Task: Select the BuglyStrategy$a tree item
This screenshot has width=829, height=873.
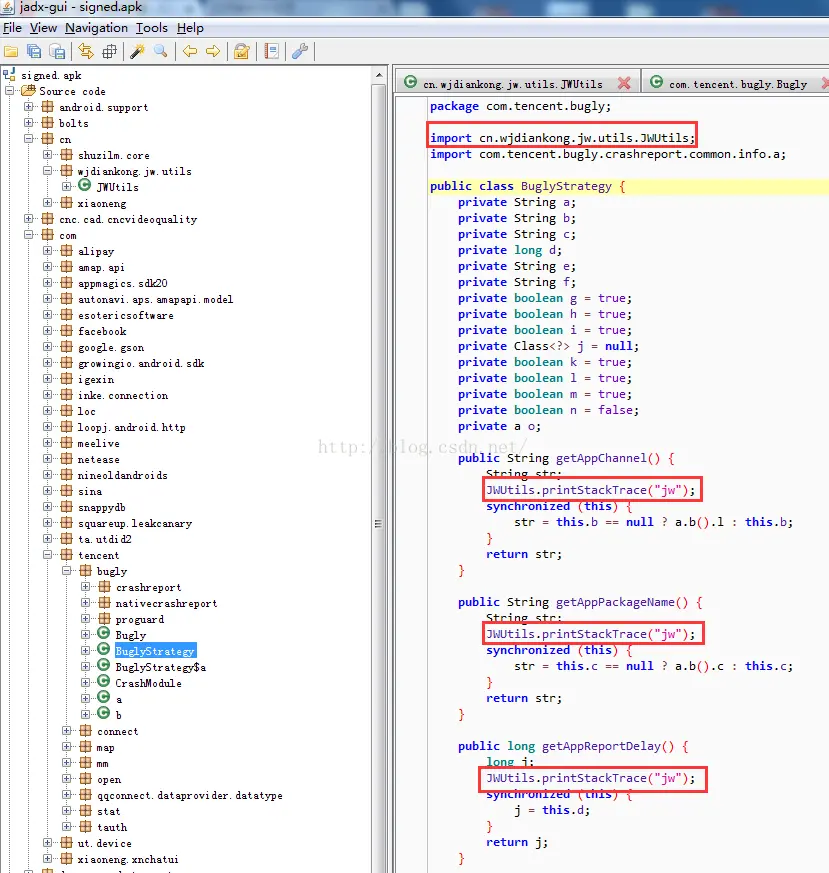Action: [160, 667]
